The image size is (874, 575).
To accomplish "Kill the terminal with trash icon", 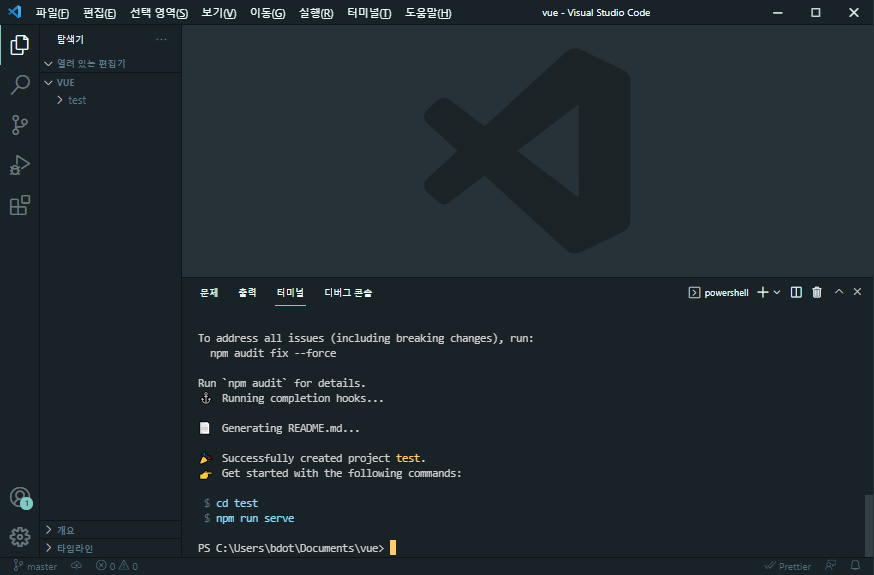I will (x=817, y=293).
